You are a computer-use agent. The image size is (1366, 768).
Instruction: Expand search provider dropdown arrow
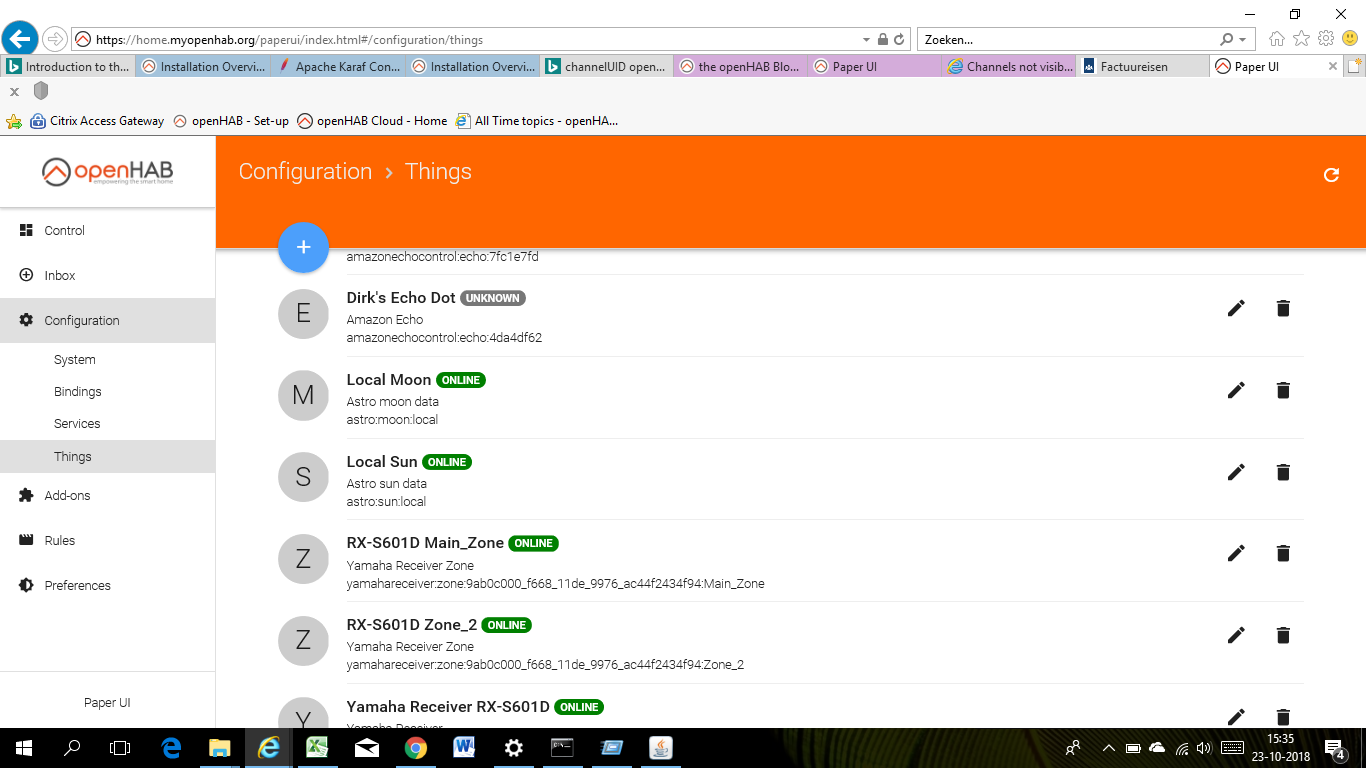(1243, 40)
